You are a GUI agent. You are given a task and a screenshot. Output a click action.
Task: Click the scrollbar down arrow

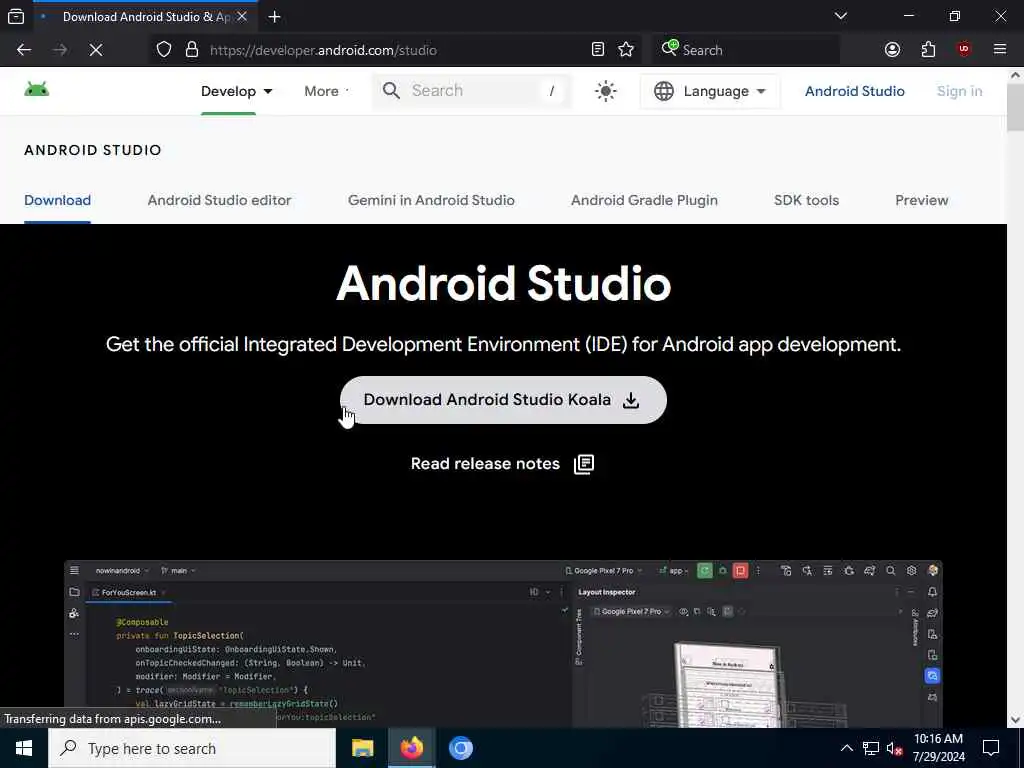(x=1016, y=720)
